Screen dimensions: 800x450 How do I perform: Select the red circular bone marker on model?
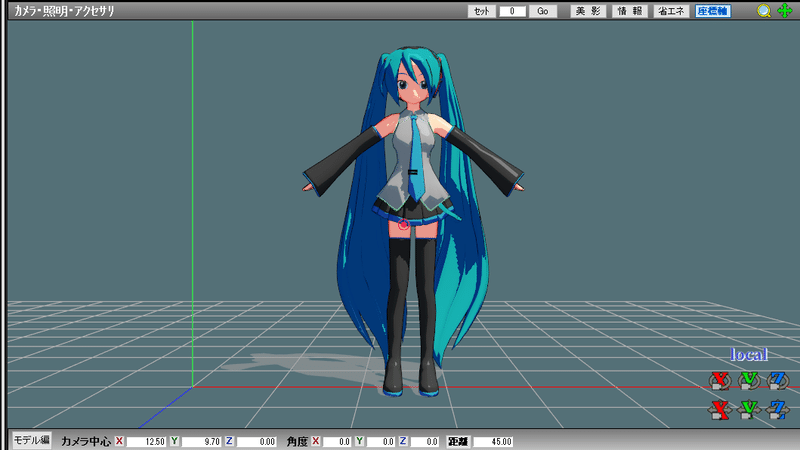403,224
